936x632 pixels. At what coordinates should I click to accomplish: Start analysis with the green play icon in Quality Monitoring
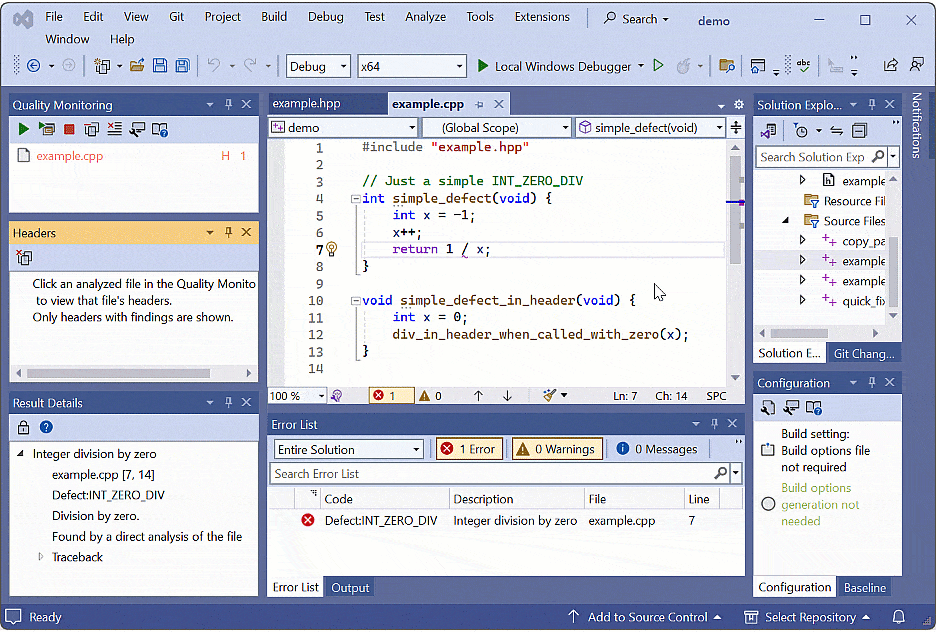pos(23,129)
